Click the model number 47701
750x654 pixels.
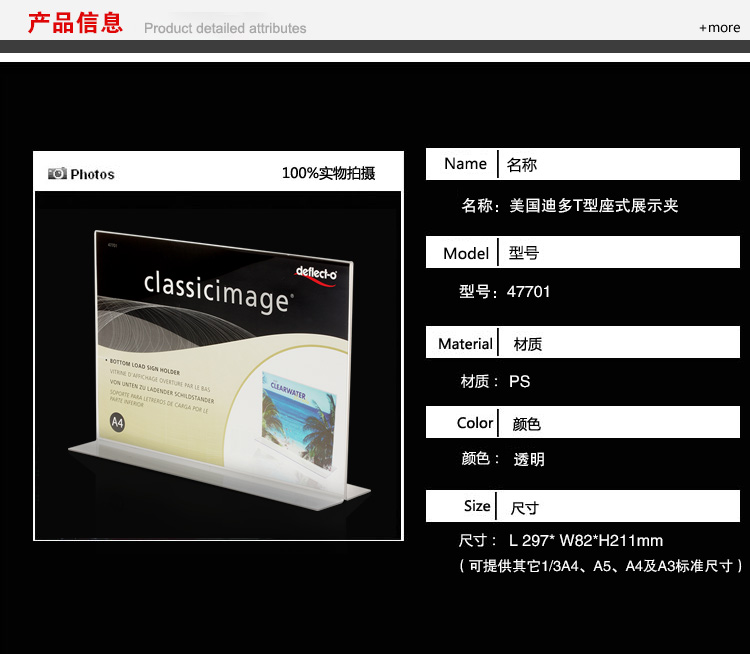pyautogui.click(x=529, y=291)
